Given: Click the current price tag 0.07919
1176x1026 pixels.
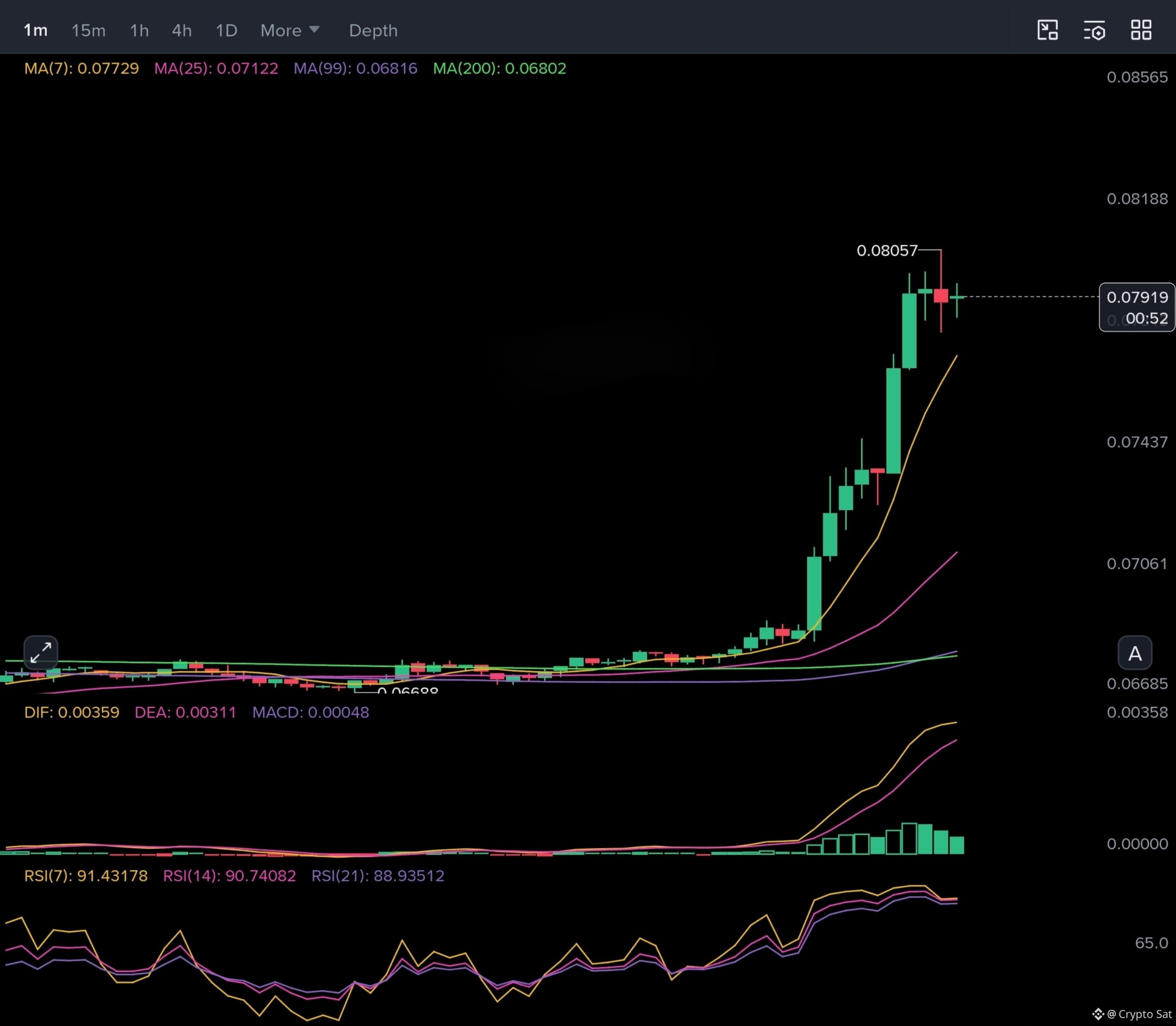Looking at the screenshot, I should (1137, 297).
